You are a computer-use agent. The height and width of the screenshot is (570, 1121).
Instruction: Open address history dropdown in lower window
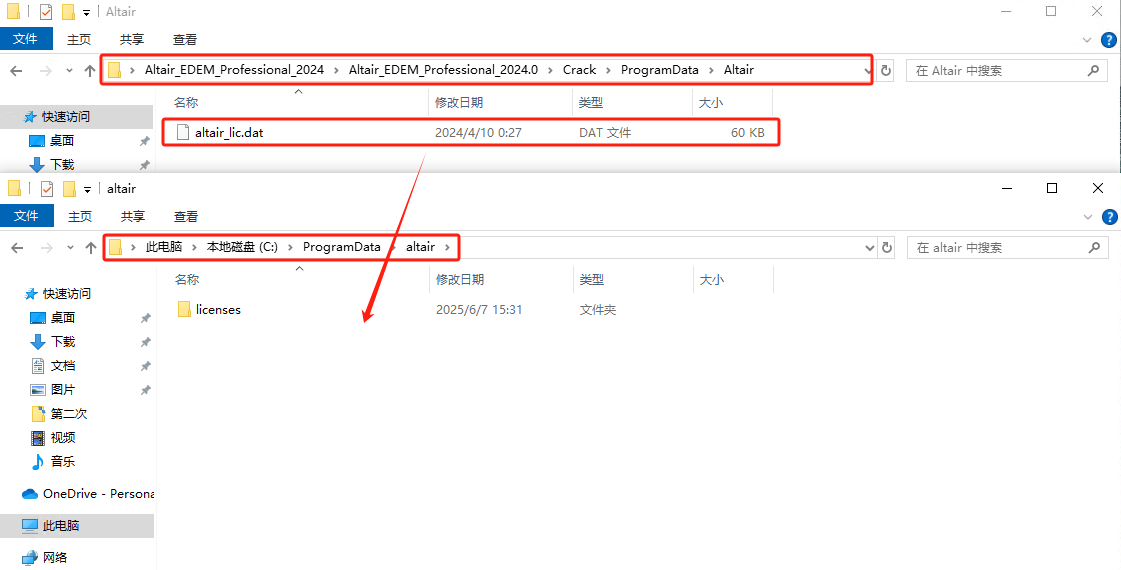coord(869,247)
